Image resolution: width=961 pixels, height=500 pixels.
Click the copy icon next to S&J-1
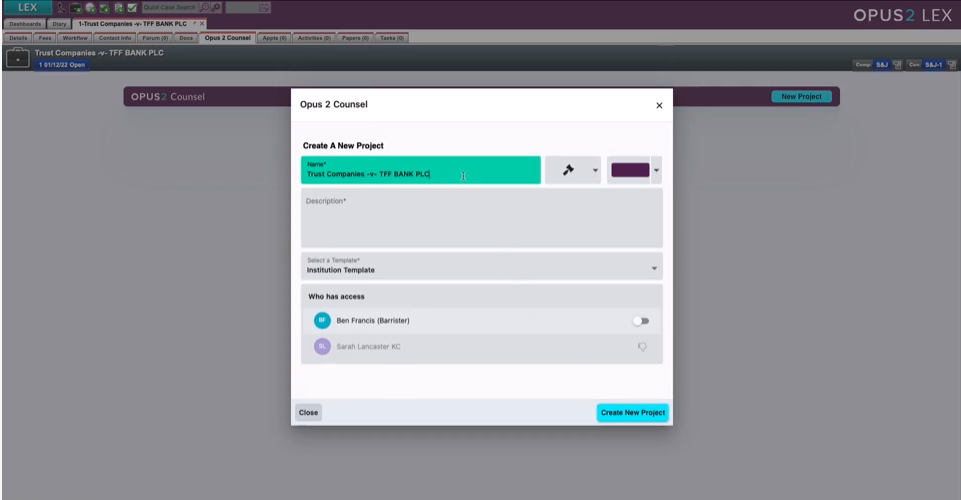pos(951,64)
